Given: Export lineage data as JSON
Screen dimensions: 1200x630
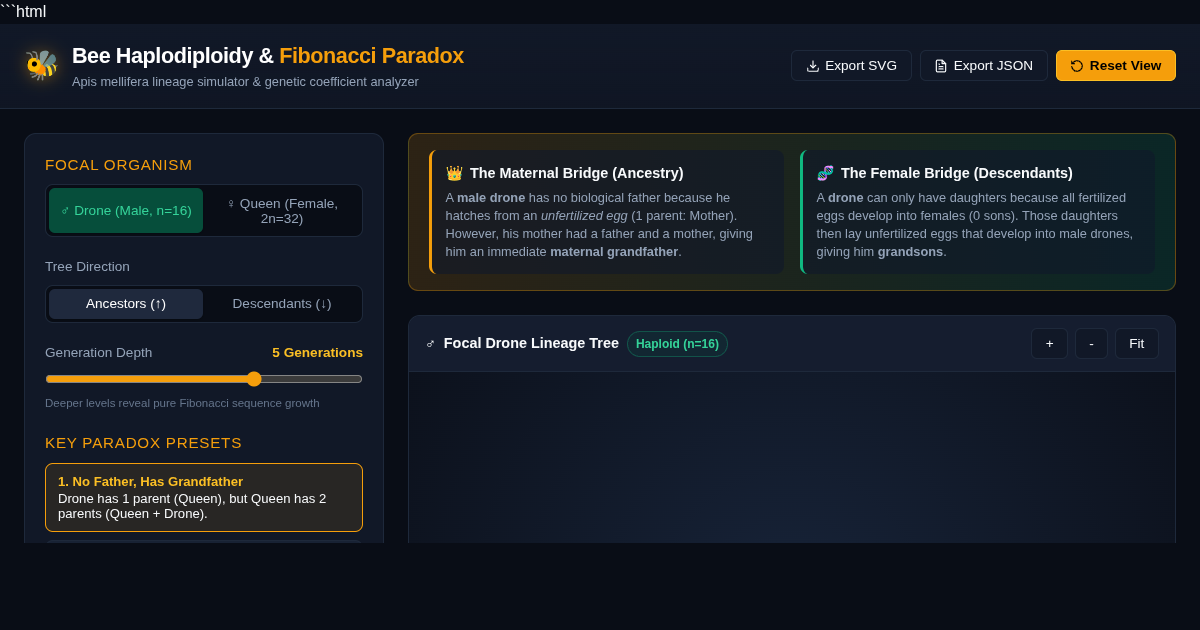Looking at the screenshot, I should click(x=984, y=66).
